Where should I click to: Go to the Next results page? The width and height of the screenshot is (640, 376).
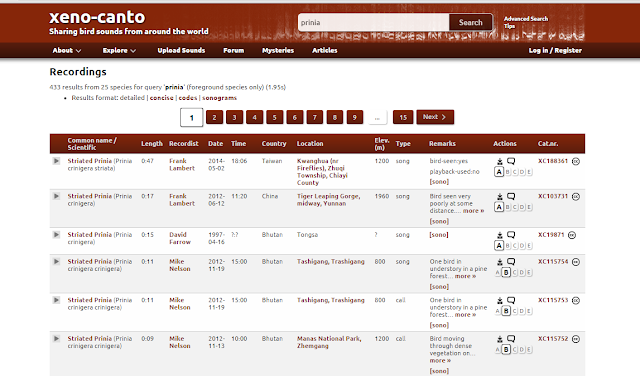[435, 117]
